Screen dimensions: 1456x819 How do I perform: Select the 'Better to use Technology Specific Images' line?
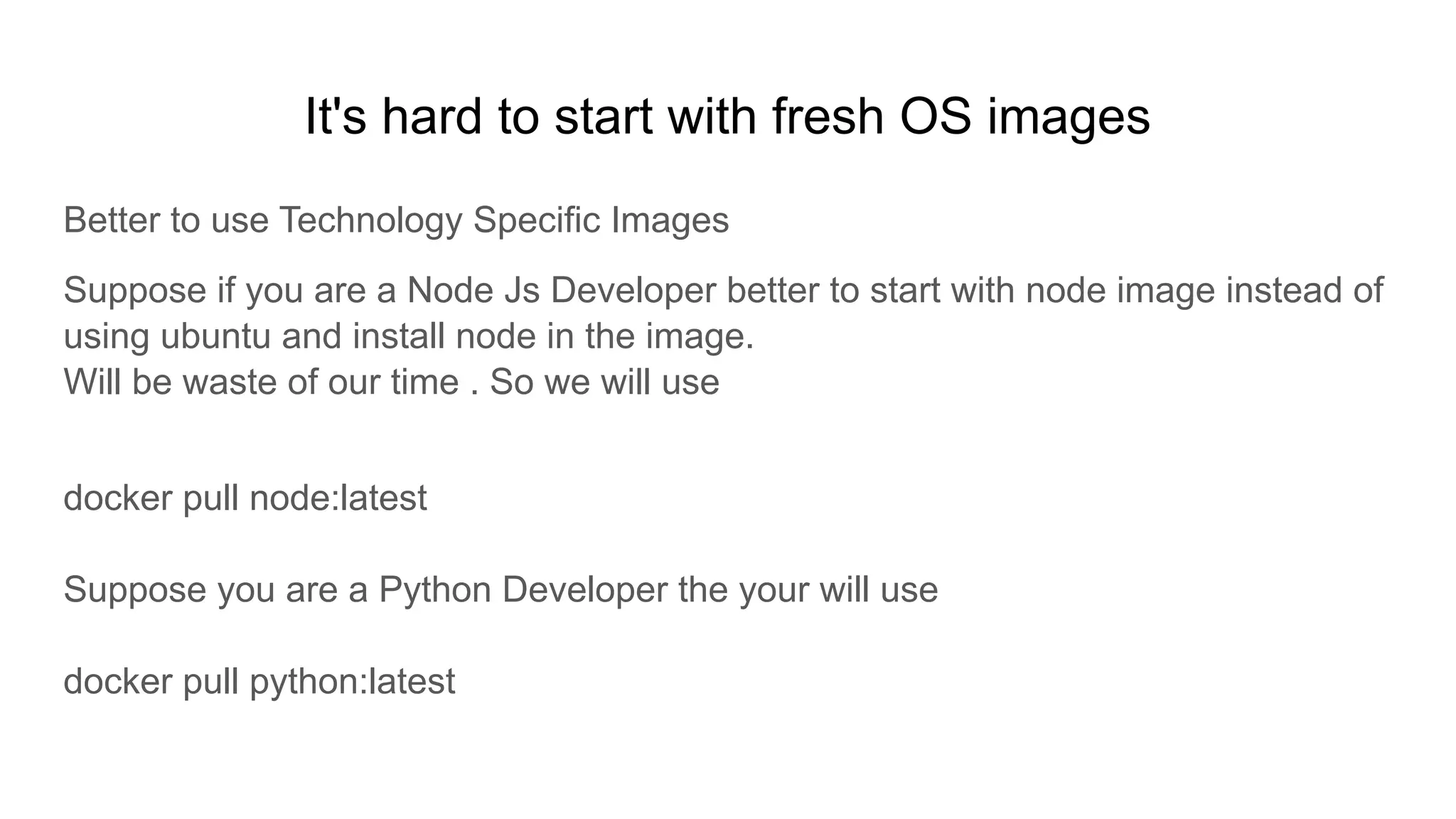tap(396, 220)
